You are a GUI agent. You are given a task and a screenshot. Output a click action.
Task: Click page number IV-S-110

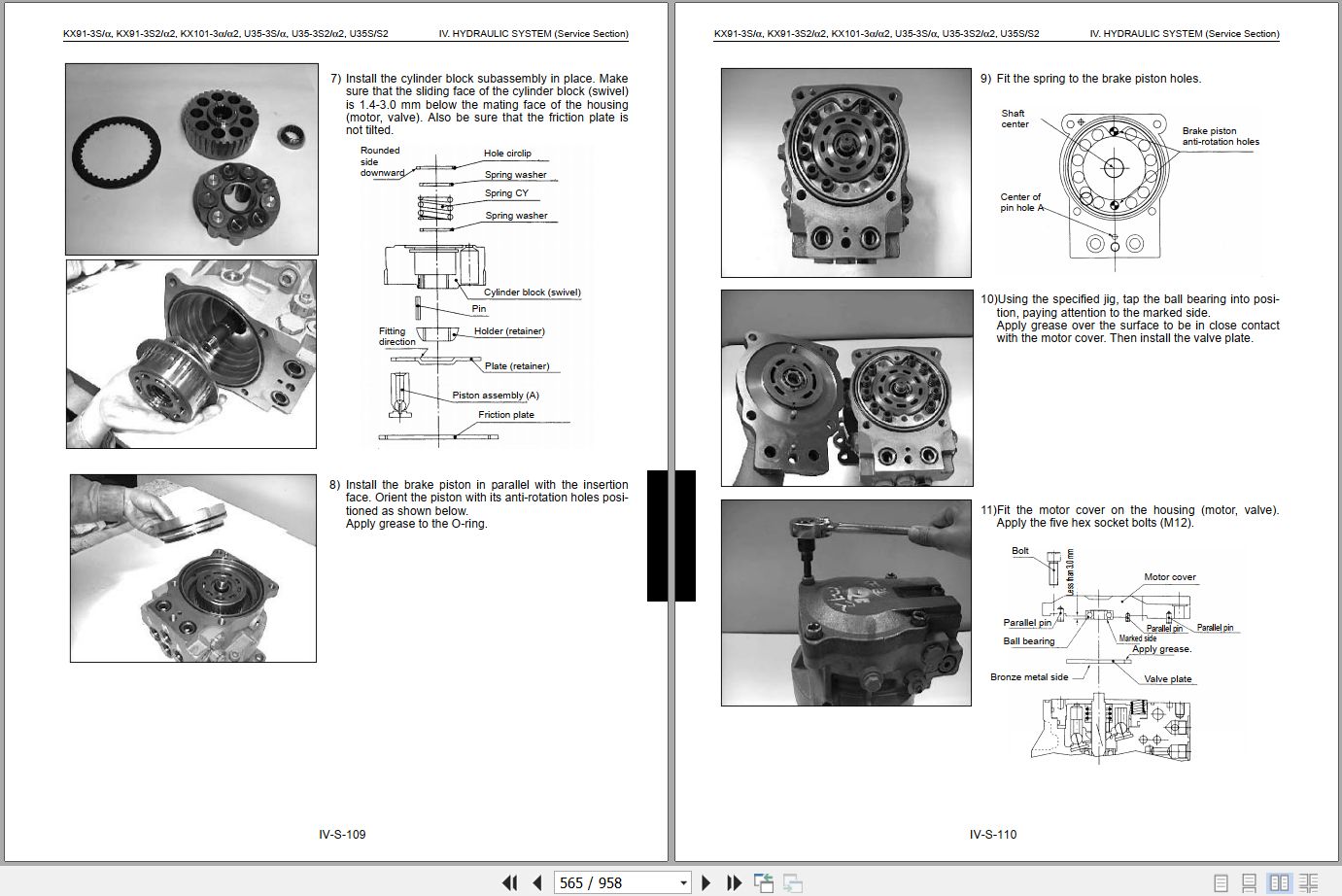[993, 834]
